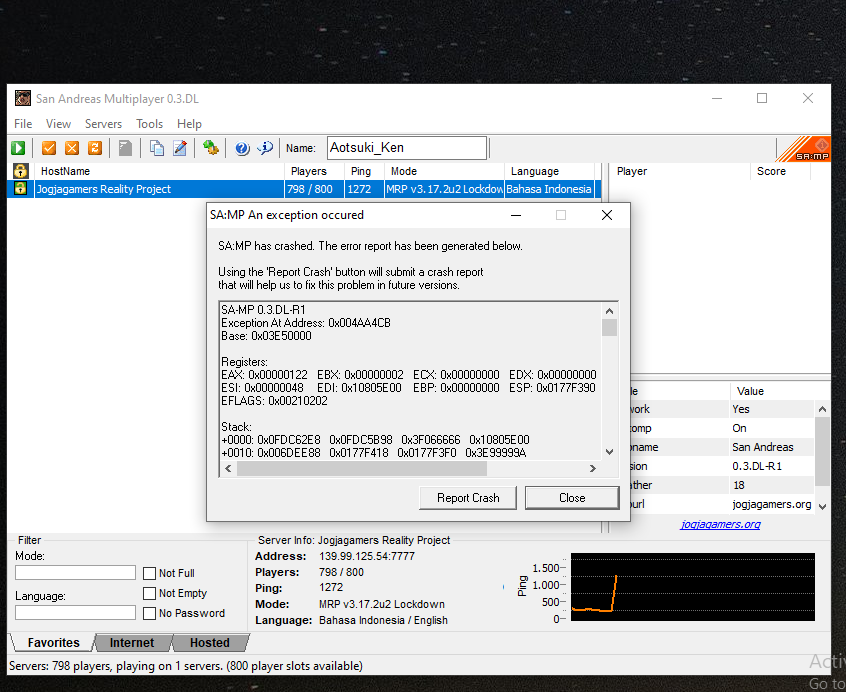Click the ping graph area
The image size is (846, 692).
[x=693, y=587]
